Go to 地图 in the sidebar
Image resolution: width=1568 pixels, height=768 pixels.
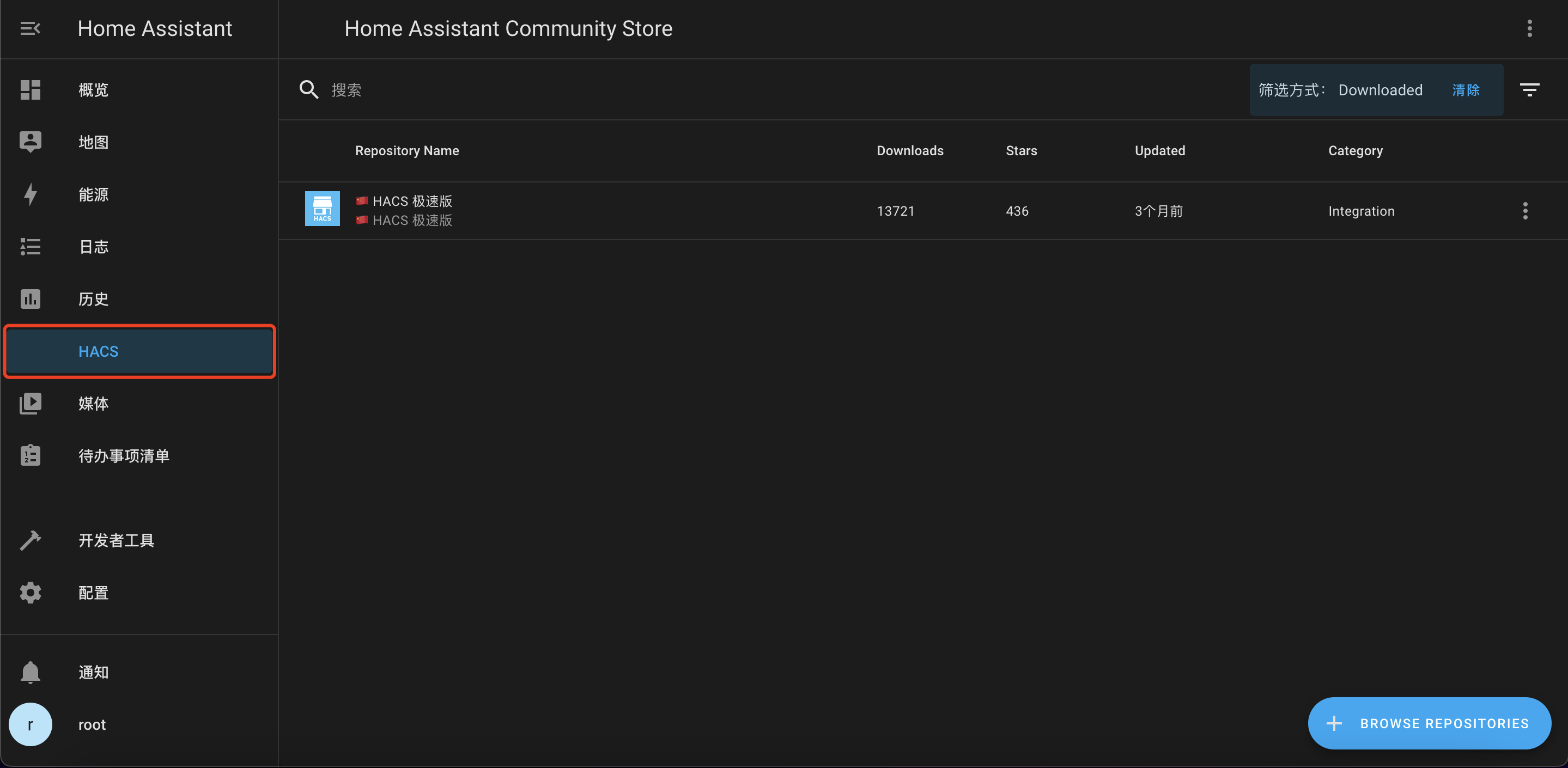pyautogui.click(x=93, y=142)
